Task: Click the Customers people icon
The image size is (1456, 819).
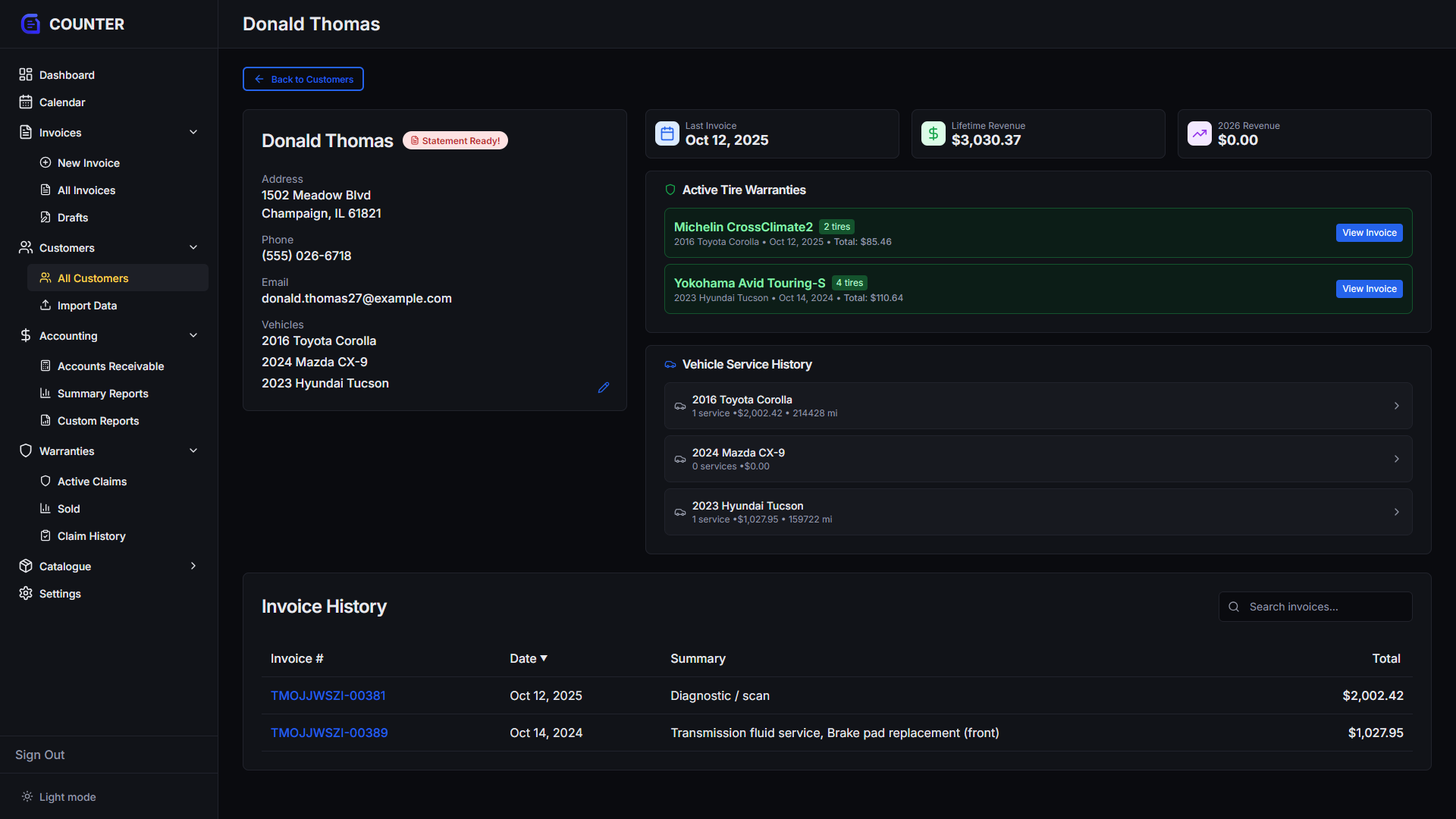Action: [x=26, y=247]
